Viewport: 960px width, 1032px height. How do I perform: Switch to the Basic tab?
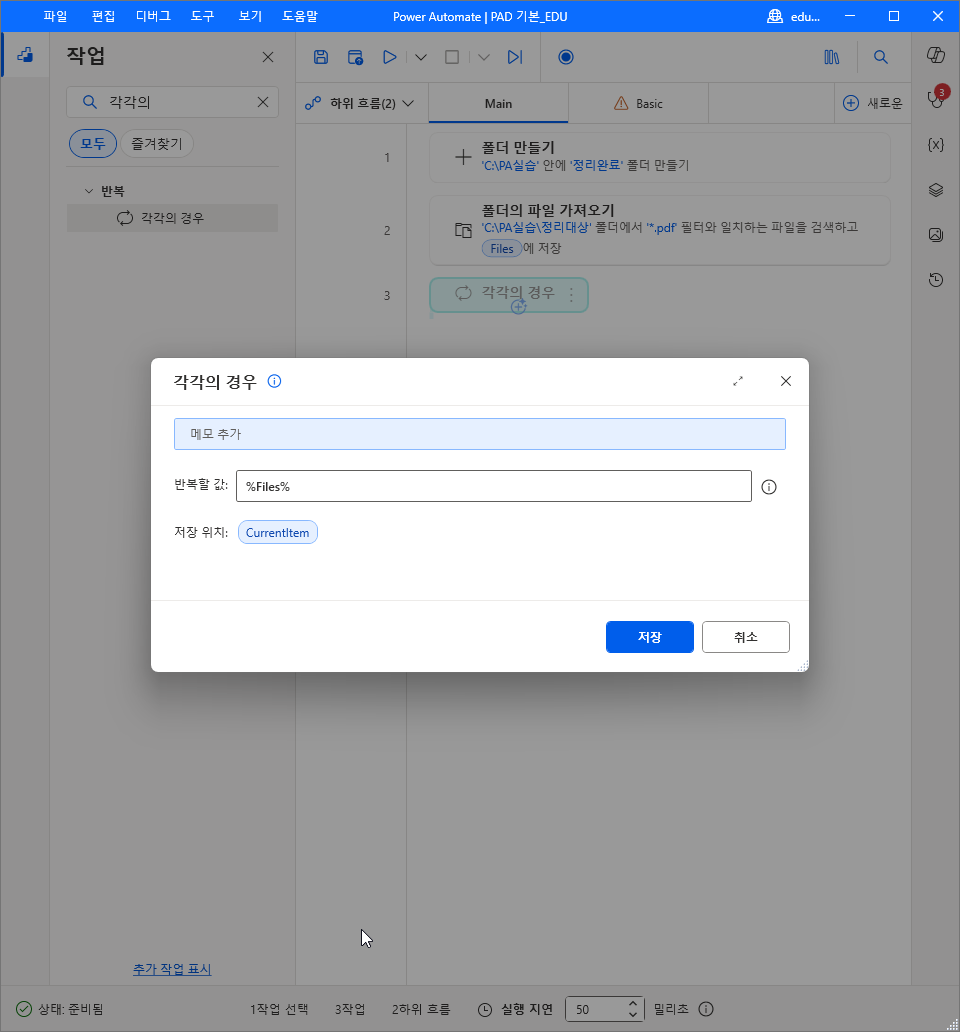pyautogui.click(x=638, y=103)
